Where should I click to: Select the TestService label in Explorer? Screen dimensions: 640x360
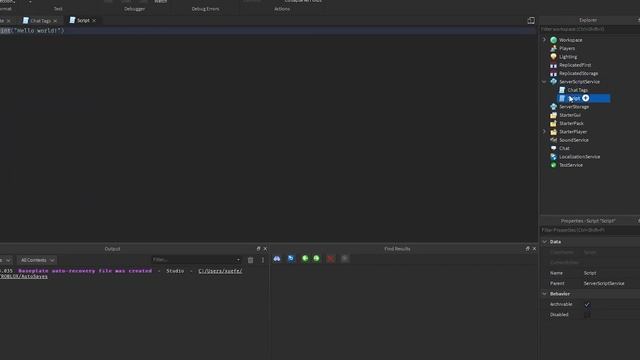571,165
